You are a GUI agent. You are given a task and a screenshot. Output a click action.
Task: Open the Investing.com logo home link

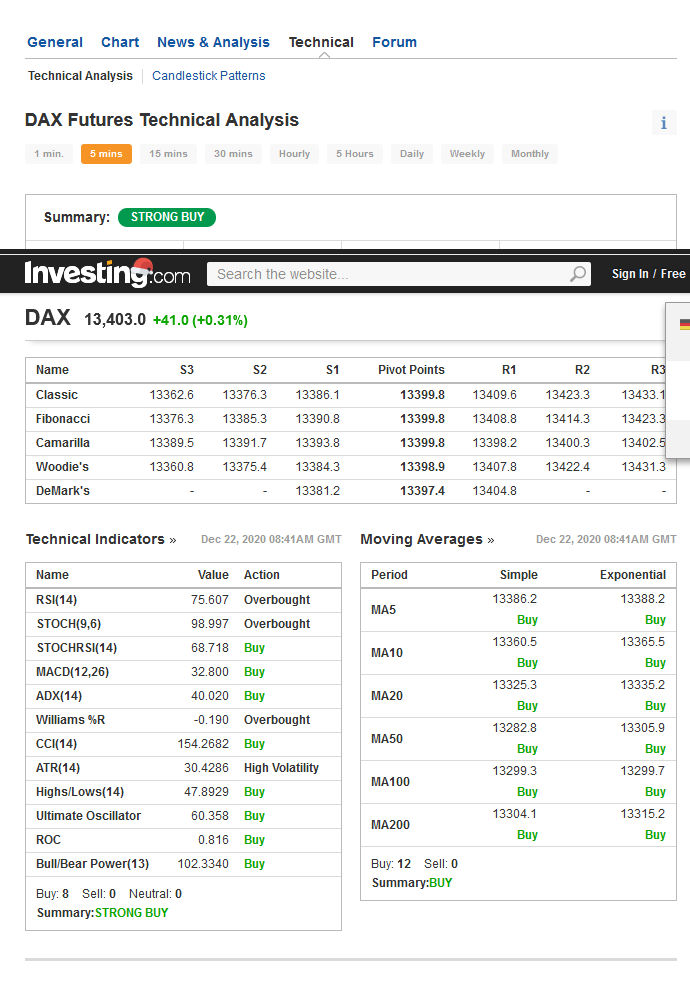107,273
